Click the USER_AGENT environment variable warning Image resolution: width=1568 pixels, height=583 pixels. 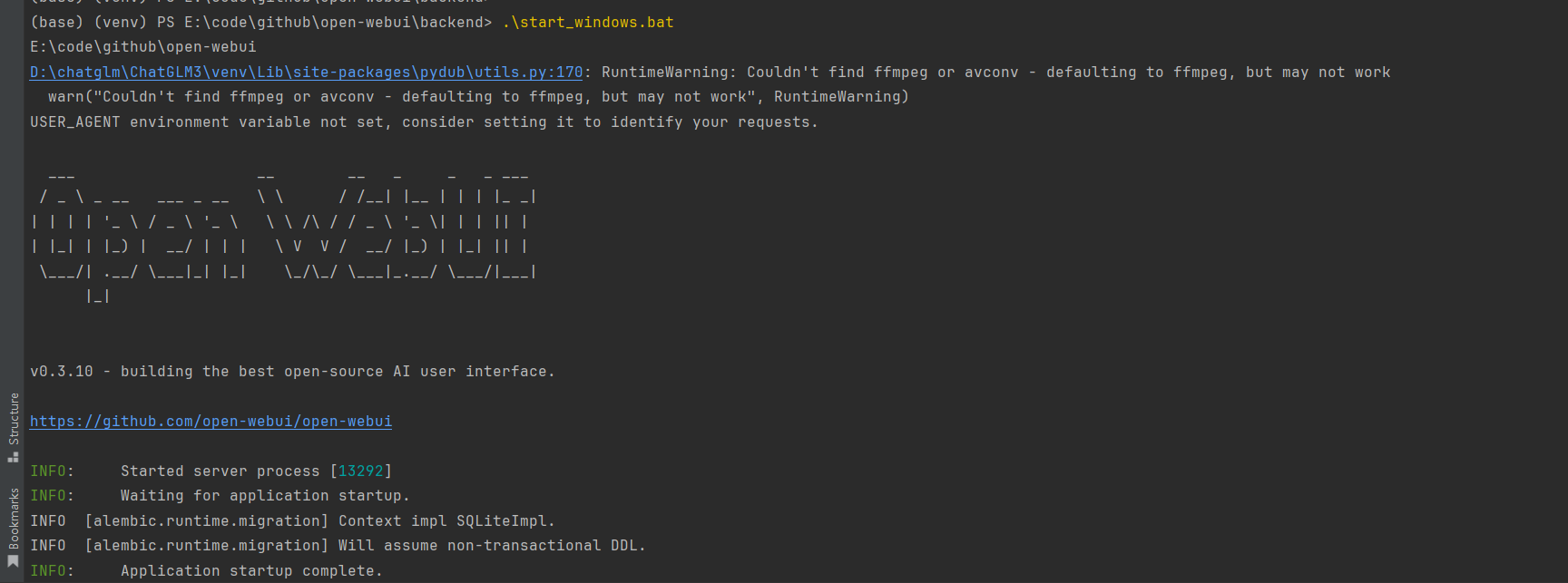pos(424,122)
